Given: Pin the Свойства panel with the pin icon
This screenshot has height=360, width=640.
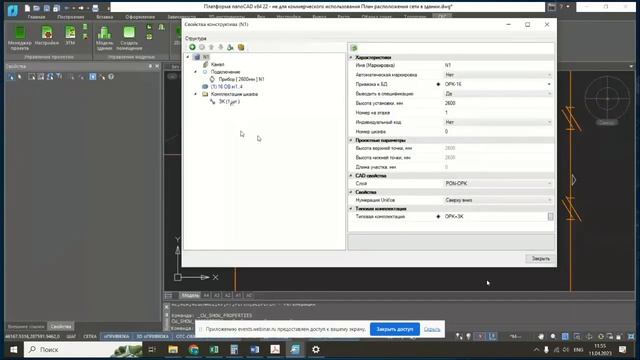Looking at the screenshot, I should [150, 66].
